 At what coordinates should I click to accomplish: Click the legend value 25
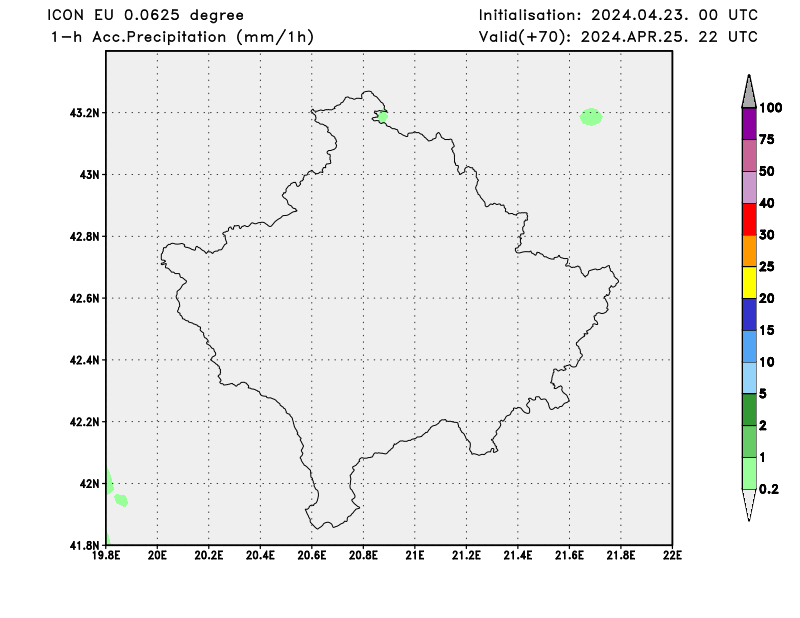[767, 266]
